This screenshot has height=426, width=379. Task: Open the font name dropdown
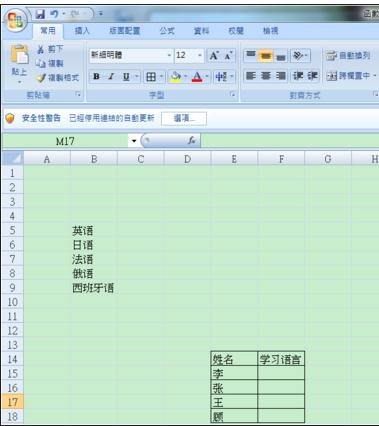tap(169, 55)
